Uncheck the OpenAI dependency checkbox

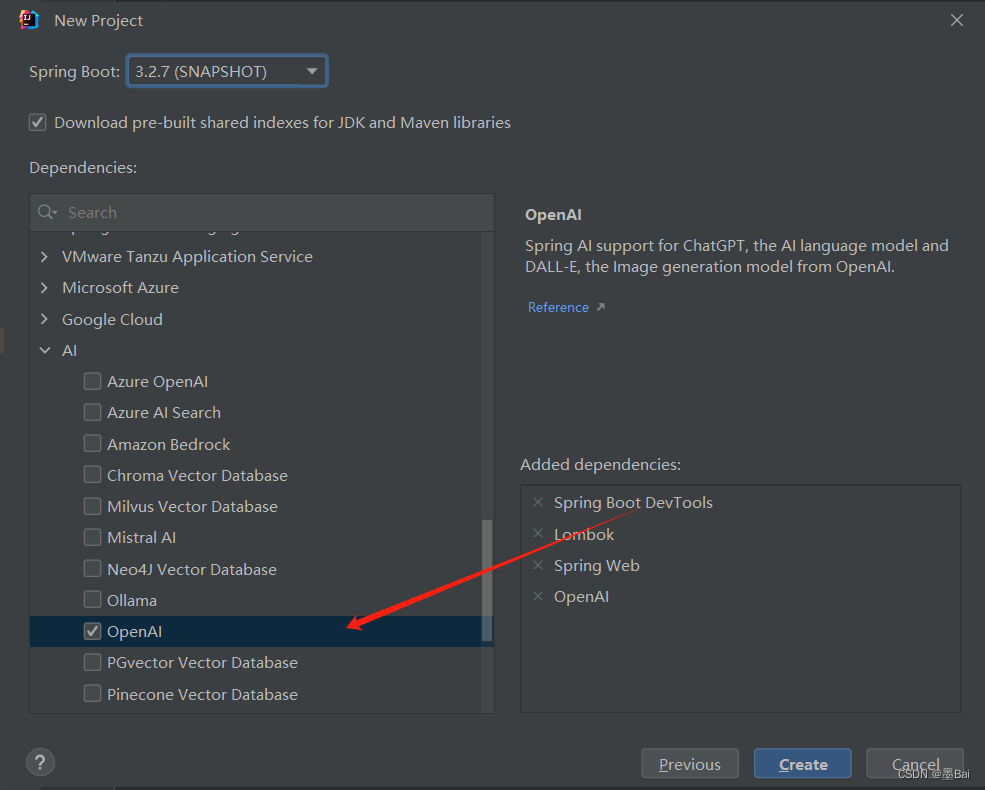tap(92, 631)
